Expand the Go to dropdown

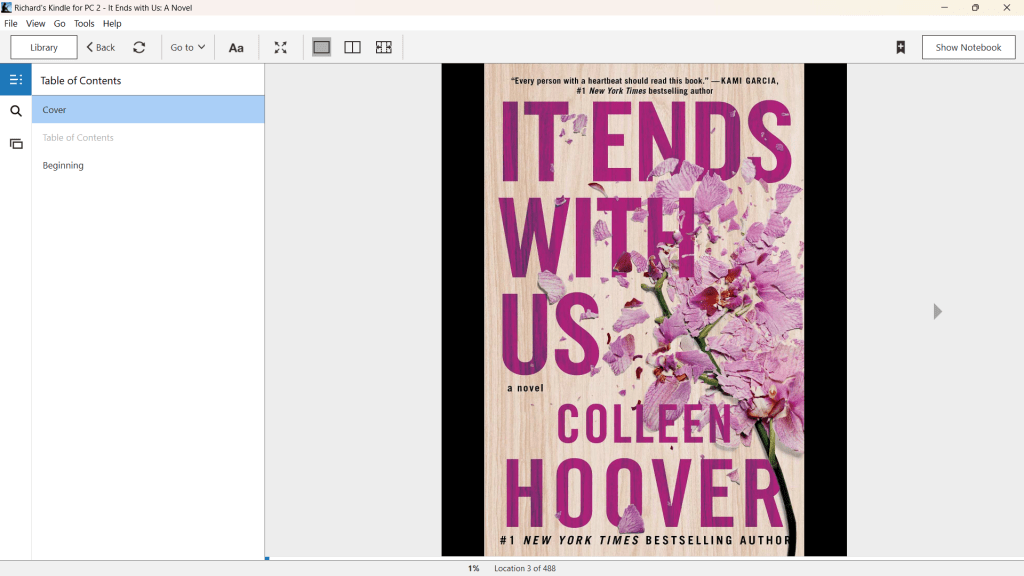(x=187, y=47)
